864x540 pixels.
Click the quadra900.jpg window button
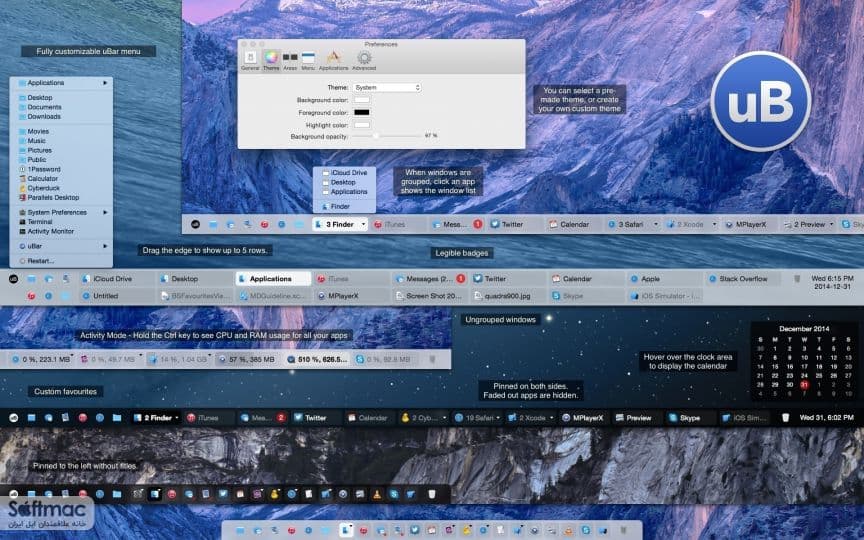[507, 296]
